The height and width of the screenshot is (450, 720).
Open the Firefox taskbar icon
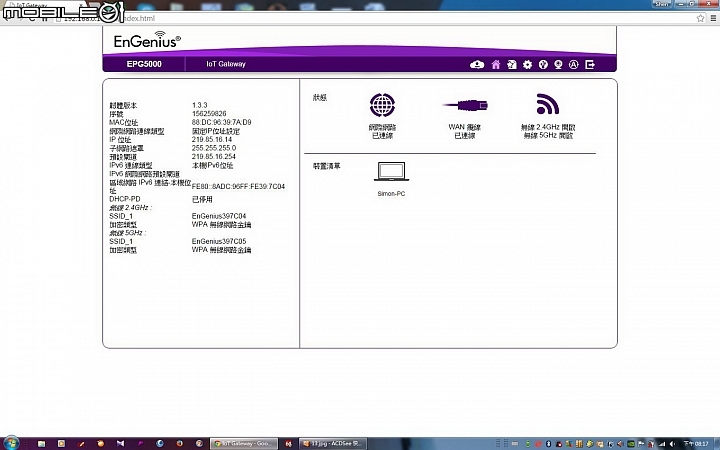[179, 444]
